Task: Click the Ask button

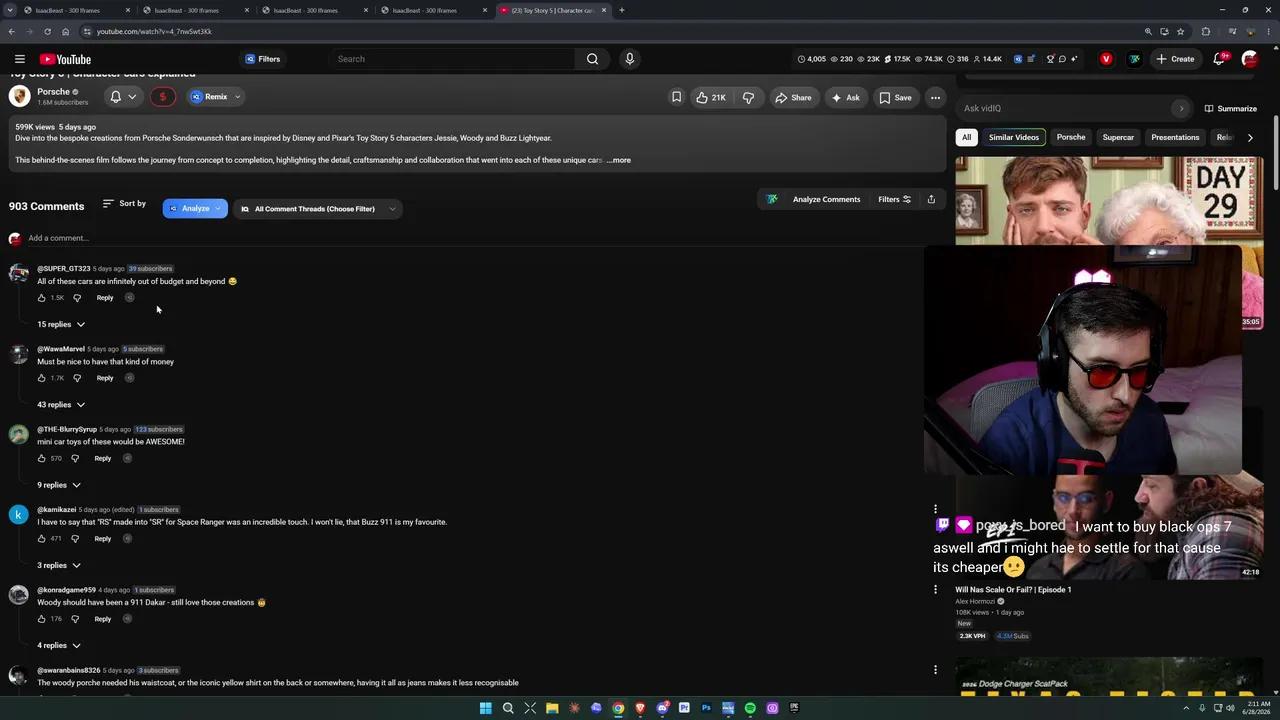Action: pos(845,97)
